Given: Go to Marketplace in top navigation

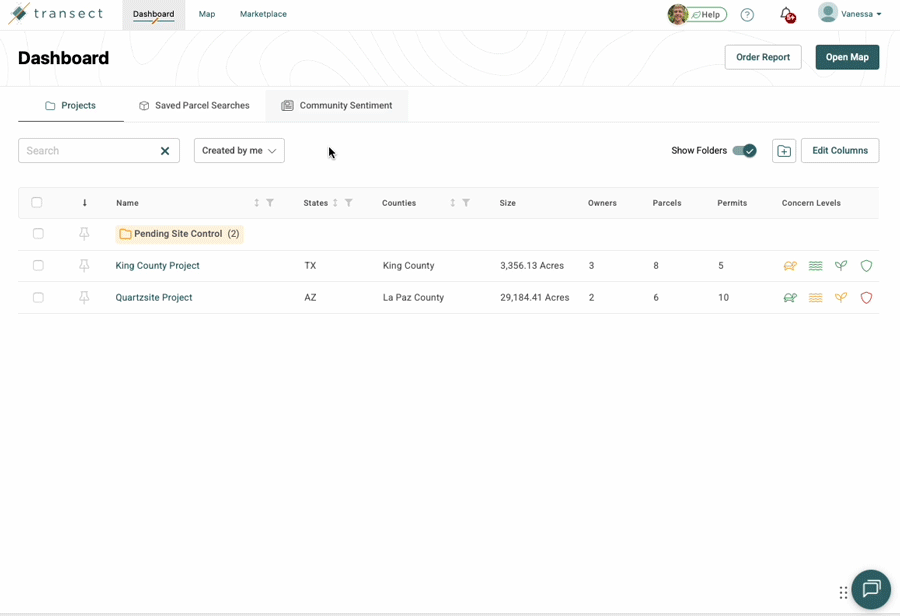Looking at the screenshot, I should [x=263, y=14].
